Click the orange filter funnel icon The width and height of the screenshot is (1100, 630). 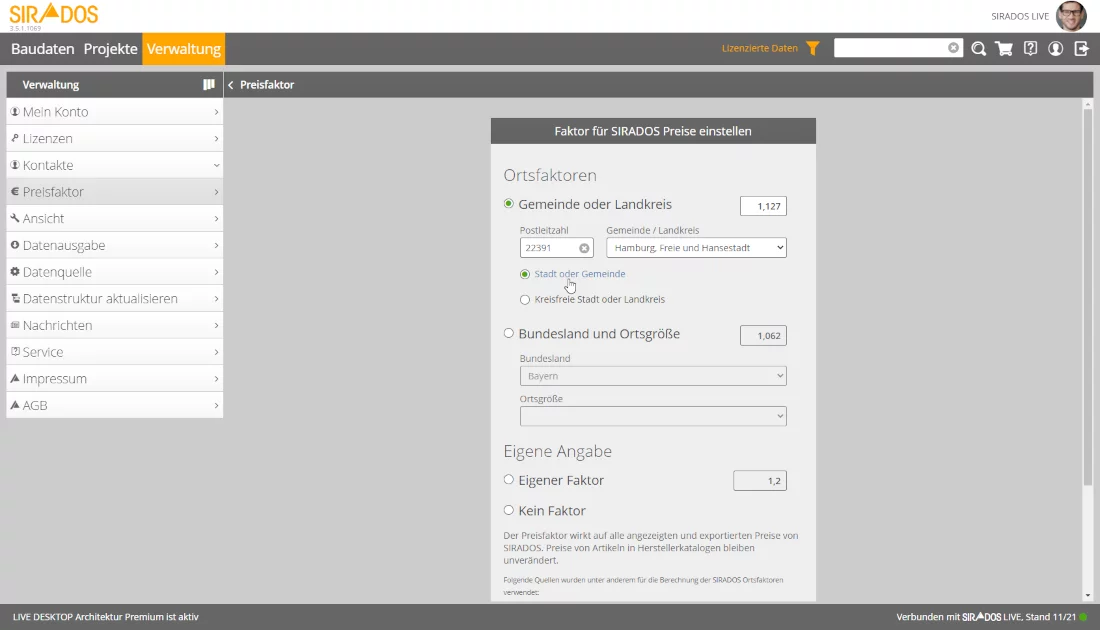click(x=813, y=48)
